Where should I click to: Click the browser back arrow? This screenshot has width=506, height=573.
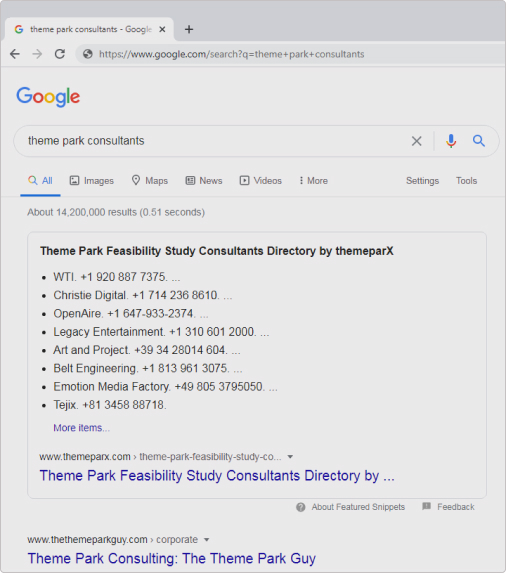tap(15, 54)
